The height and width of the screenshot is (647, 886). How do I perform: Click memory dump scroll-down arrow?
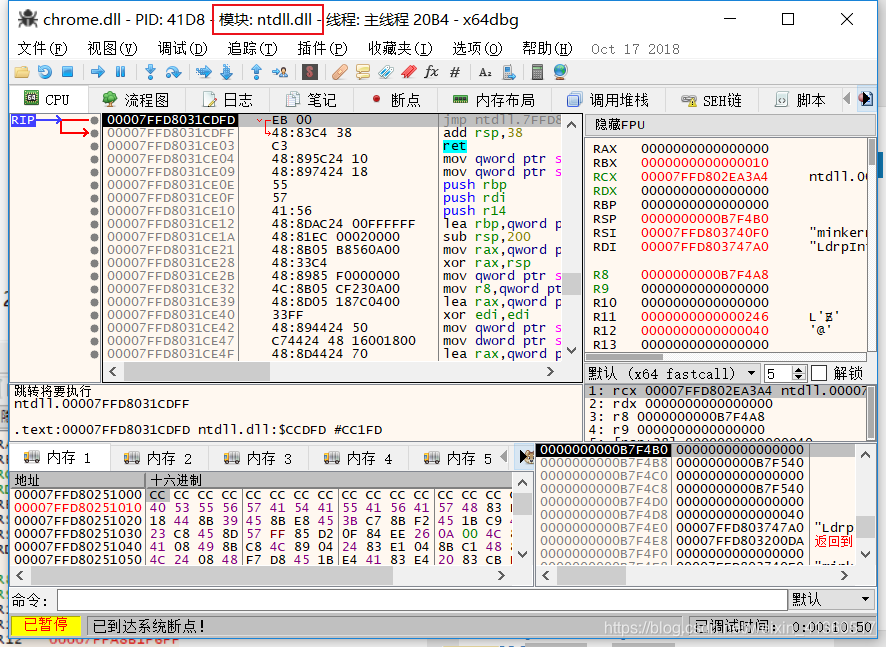523,554
